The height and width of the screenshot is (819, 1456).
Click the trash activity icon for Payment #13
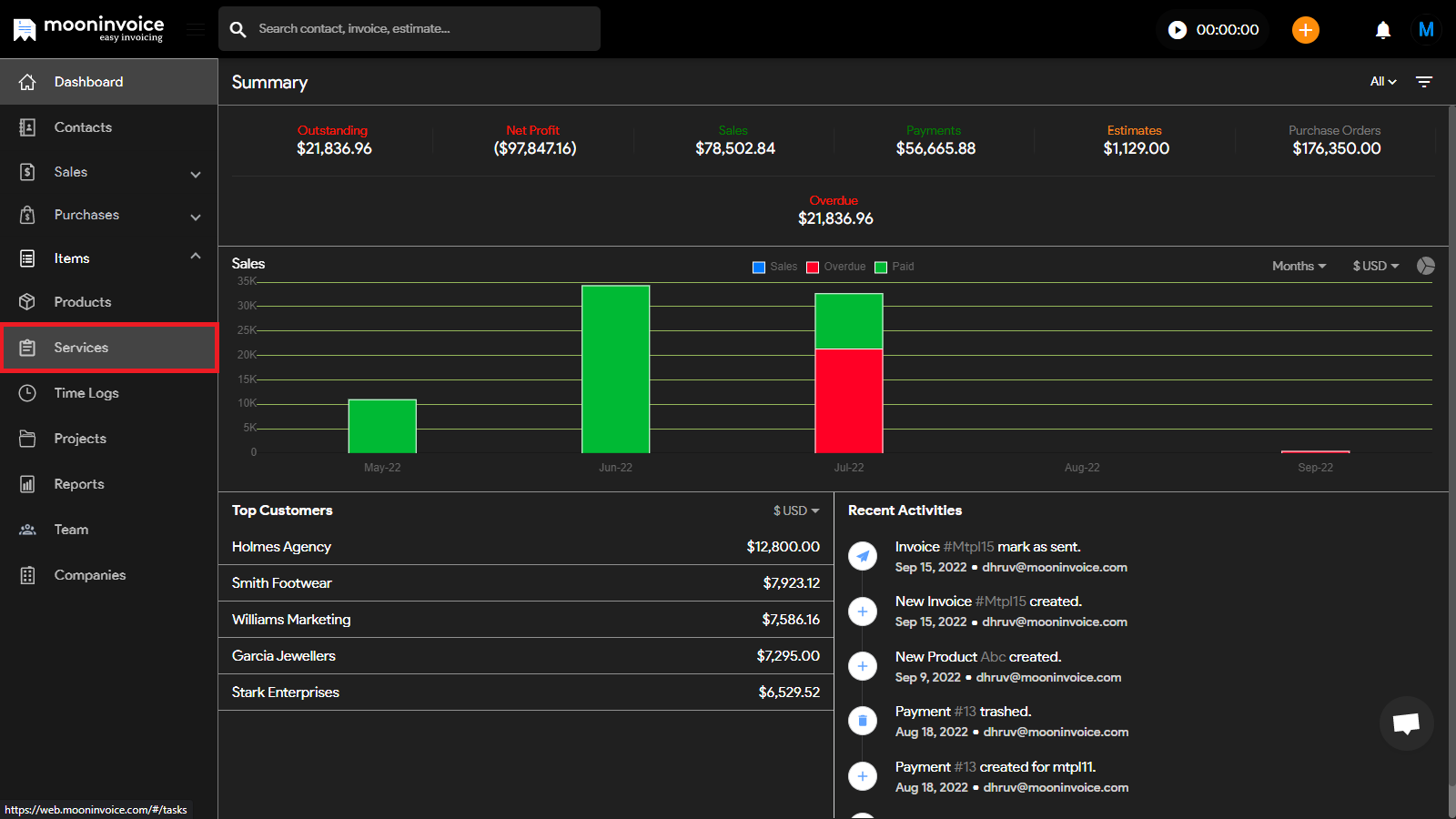[863, 721]
